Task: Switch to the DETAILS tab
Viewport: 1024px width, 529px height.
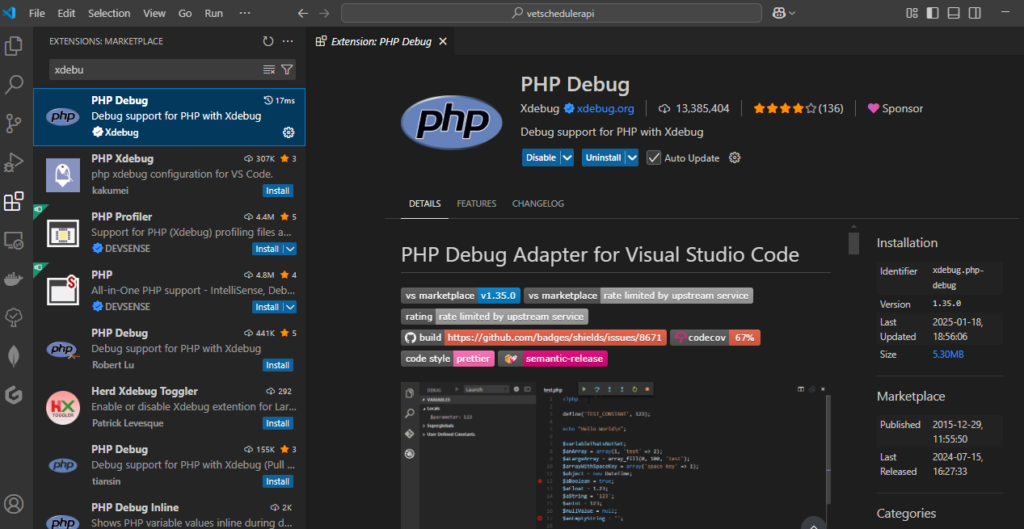Action: (424, 204)
